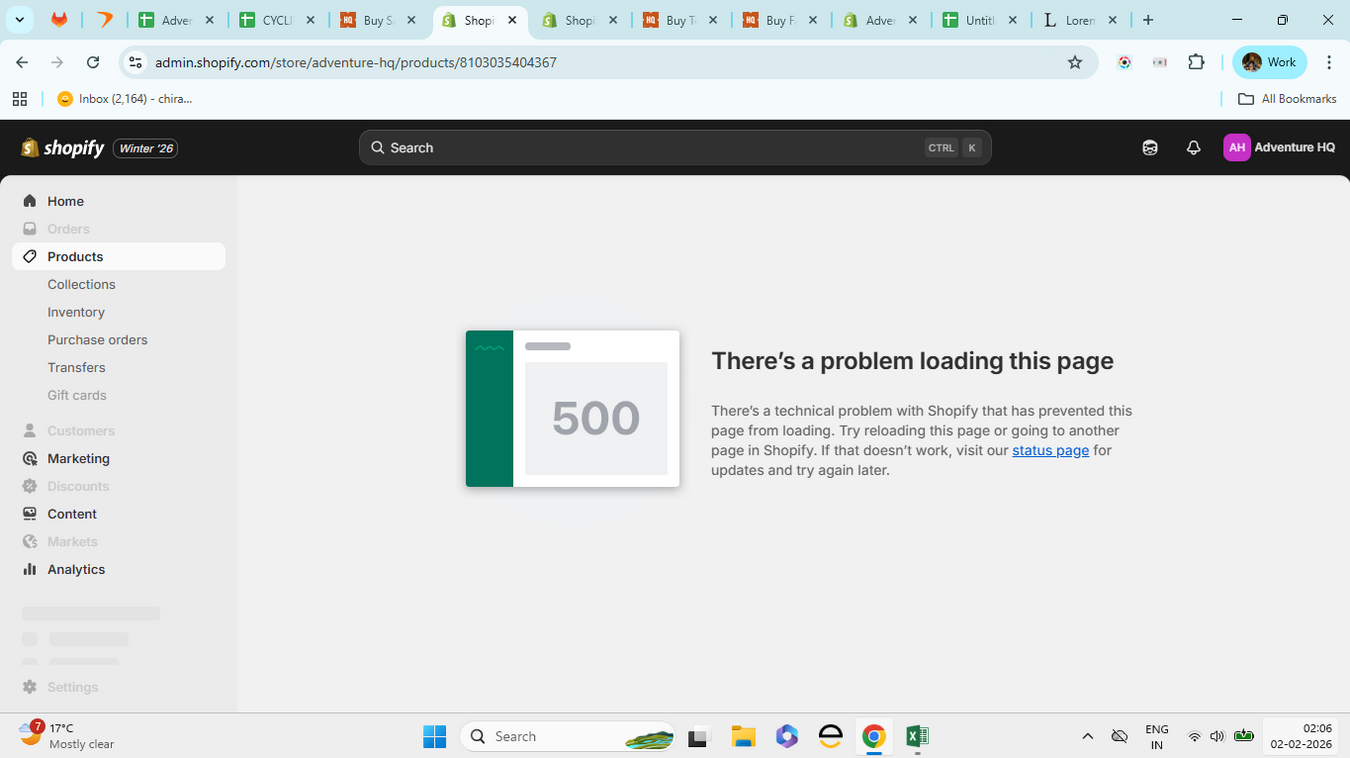Open Gift cards under Products
The image size is (1350, 758).
click(x=77, y=396)
